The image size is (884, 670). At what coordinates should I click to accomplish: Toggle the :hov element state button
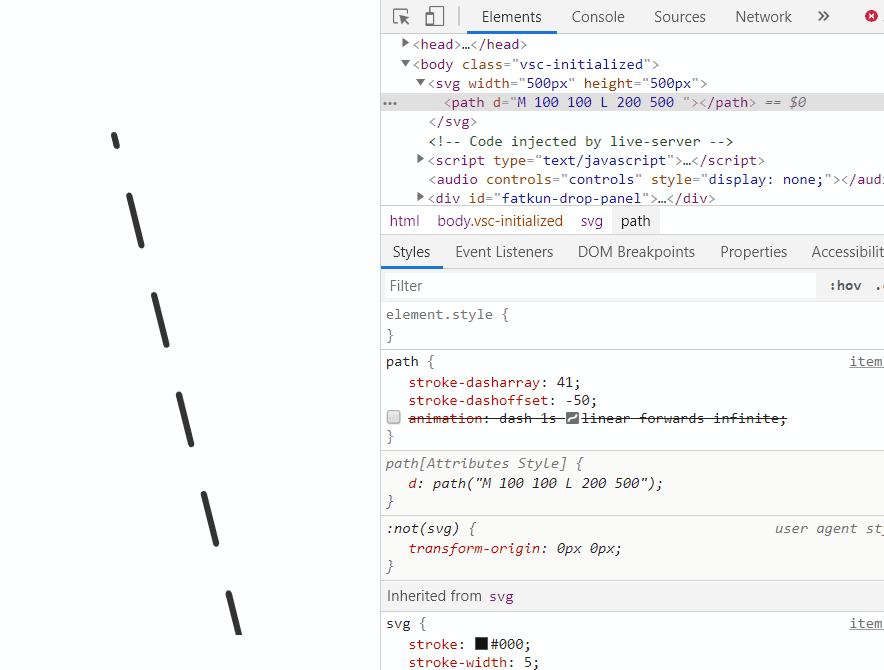tap(845, 286)
